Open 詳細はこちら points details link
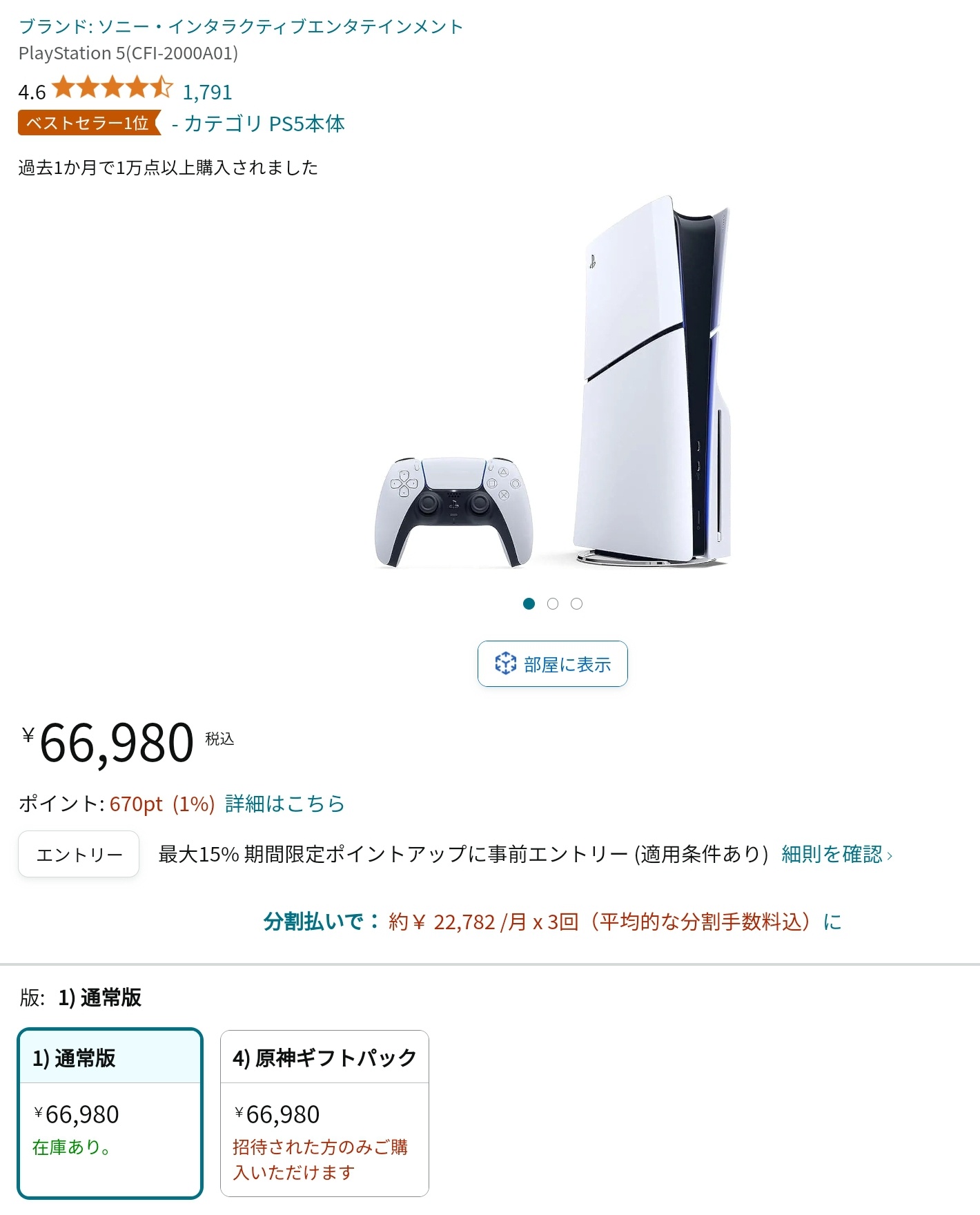The image size is (980, 1215). coord(285,804)
